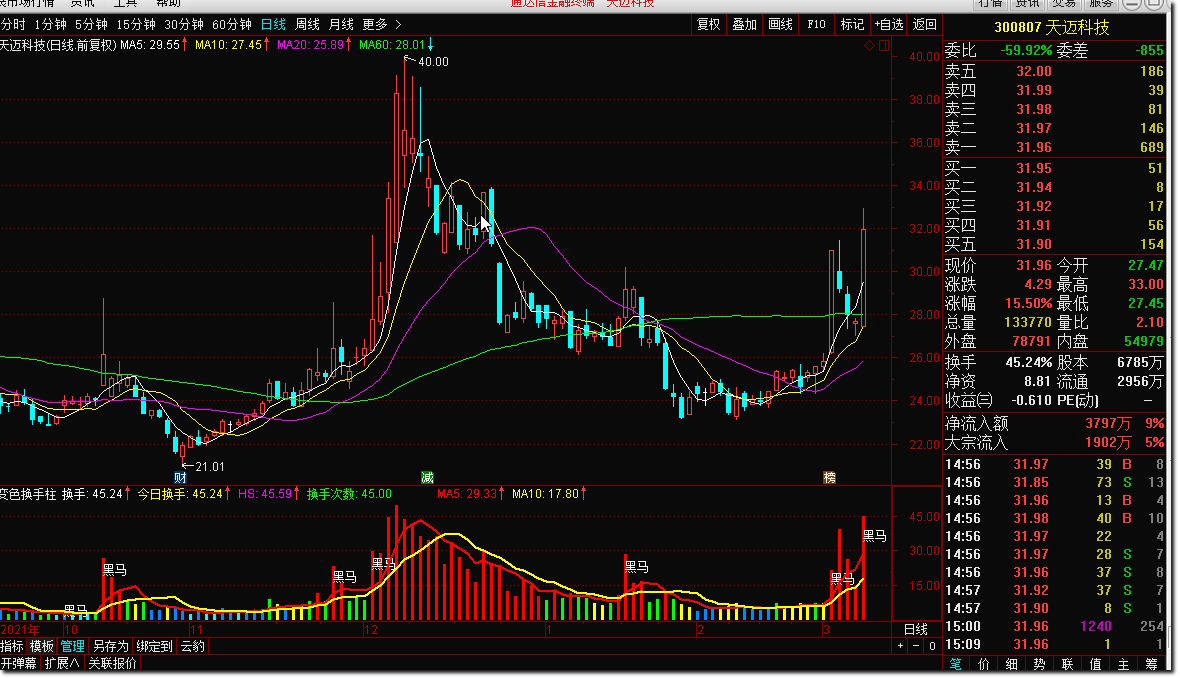The height and width of the screenshot is (678, 1180).
Task: Click the 卖一 price 31.96 row
Action: pyautogui.click(x=1054, y=147)
